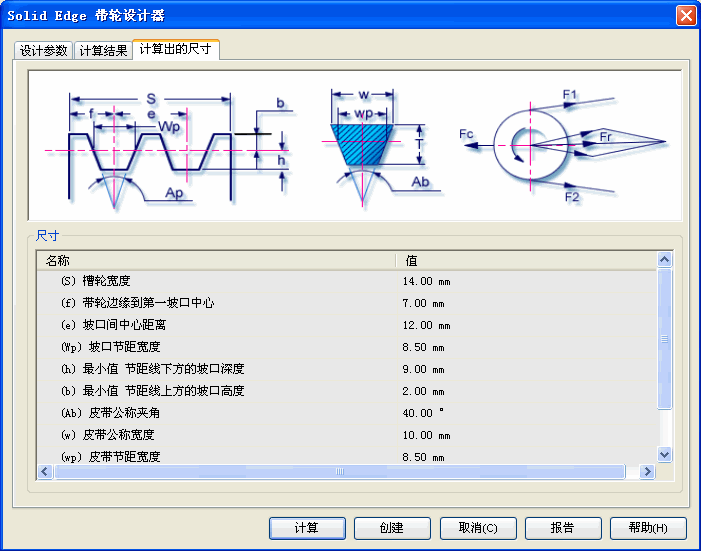Close the Solid Edge dialog window
701x551 pixels.
(685, 15)
